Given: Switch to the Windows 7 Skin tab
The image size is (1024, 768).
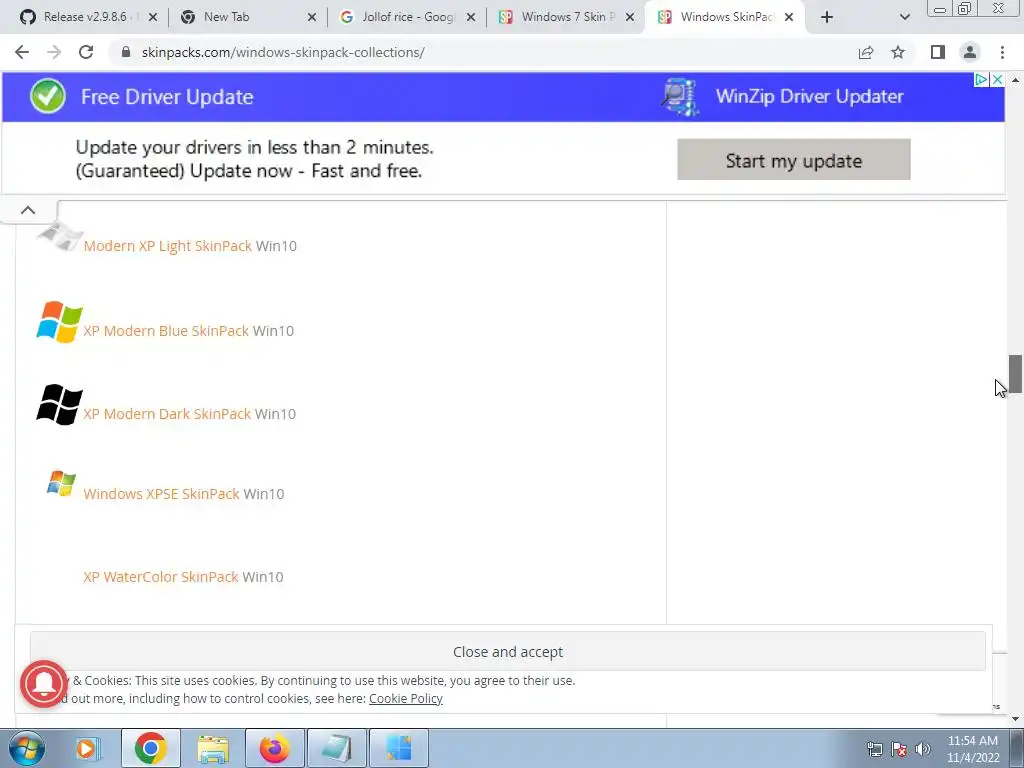Looking at the screenshot, I should [x=564, y=17].
